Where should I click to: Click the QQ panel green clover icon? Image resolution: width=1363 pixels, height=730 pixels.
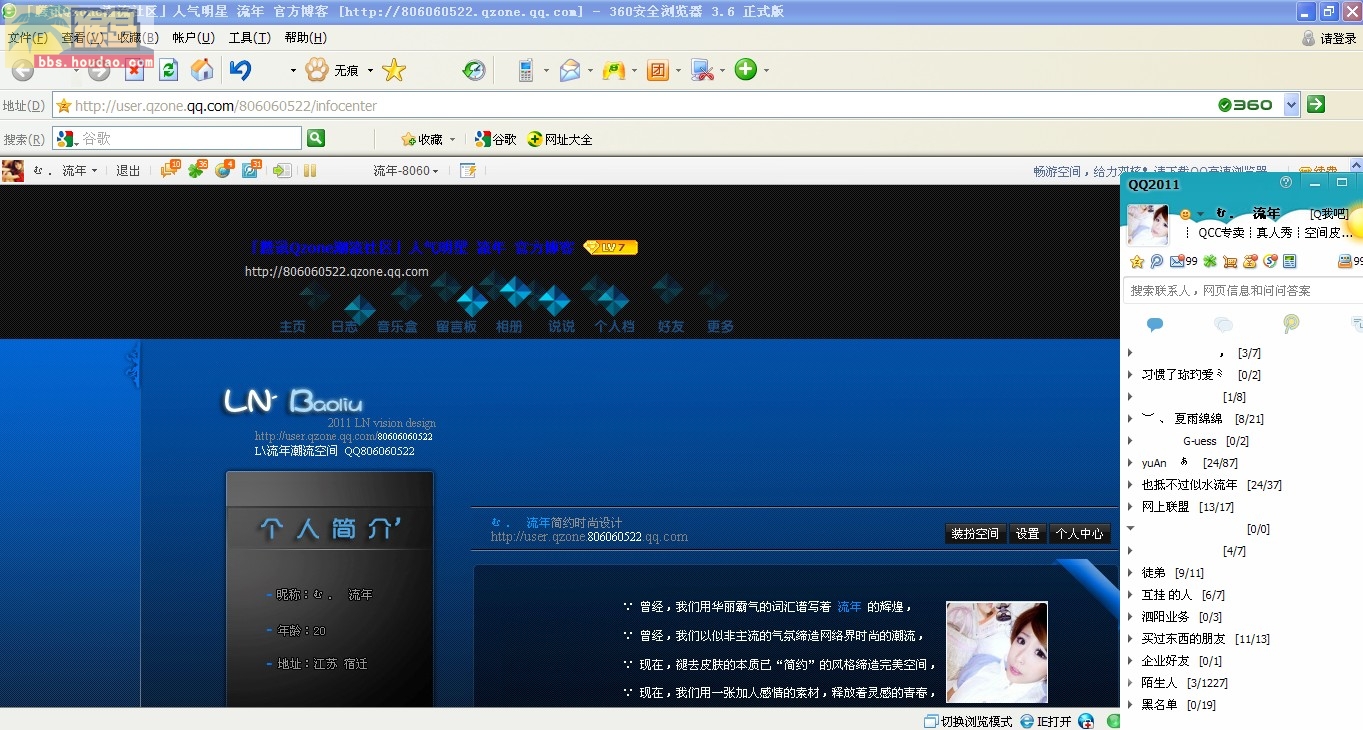tap(1210, 261)
